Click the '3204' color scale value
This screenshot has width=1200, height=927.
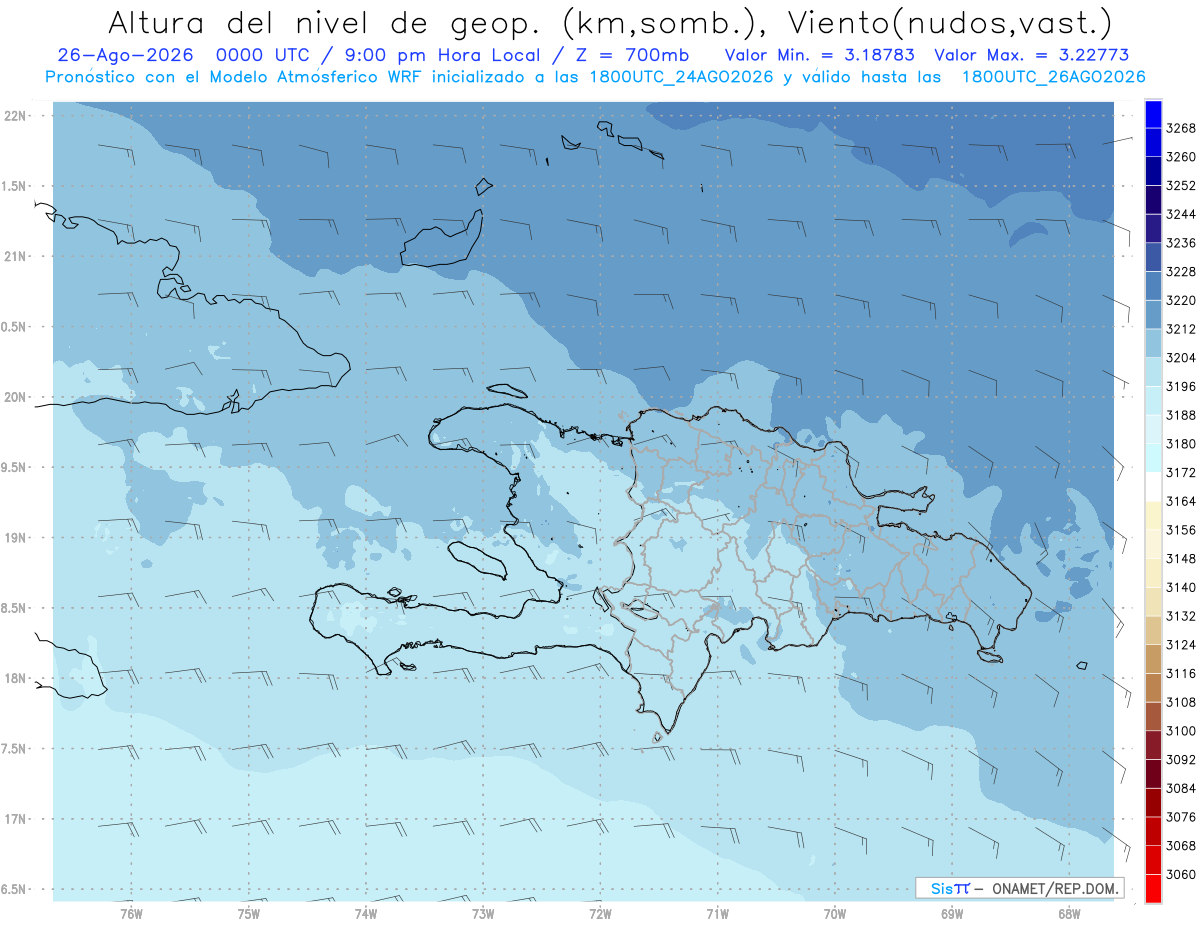pos(1181,358)
